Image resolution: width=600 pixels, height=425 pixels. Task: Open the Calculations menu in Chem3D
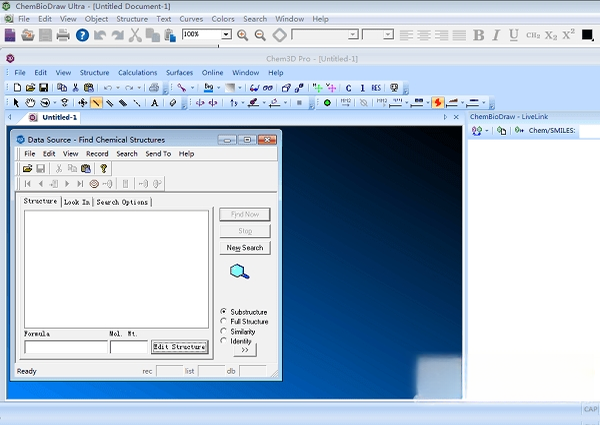(137, 73)
